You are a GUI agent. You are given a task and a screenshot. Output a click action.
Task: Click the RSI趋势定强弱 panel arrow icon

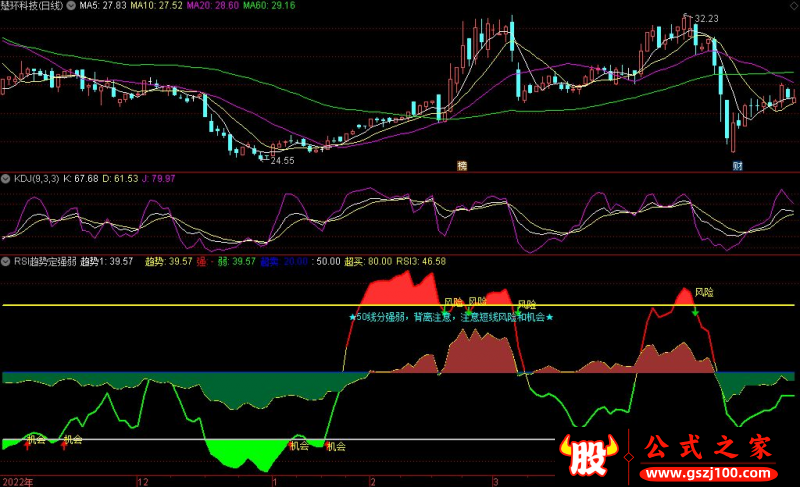tap(6, 261)
